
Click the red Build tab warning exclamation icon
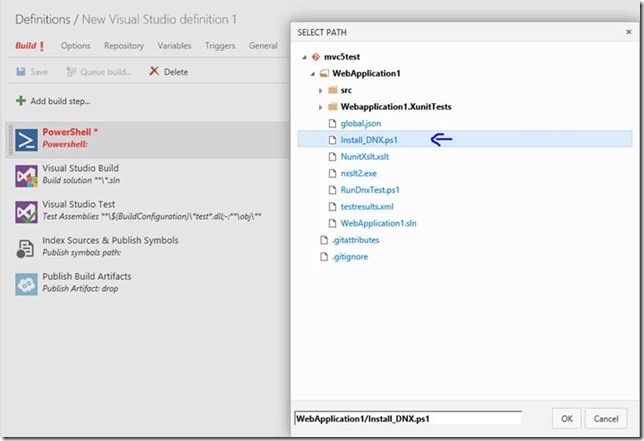41,46
